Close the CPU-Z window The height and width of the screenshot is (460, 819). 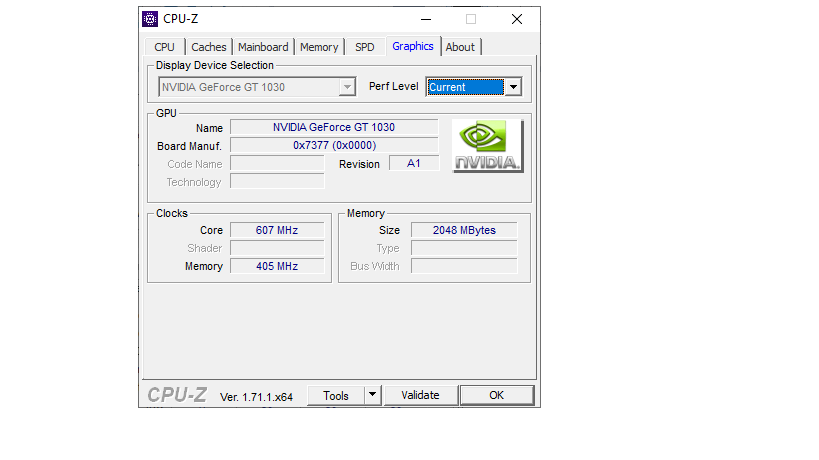pos(517,19)
